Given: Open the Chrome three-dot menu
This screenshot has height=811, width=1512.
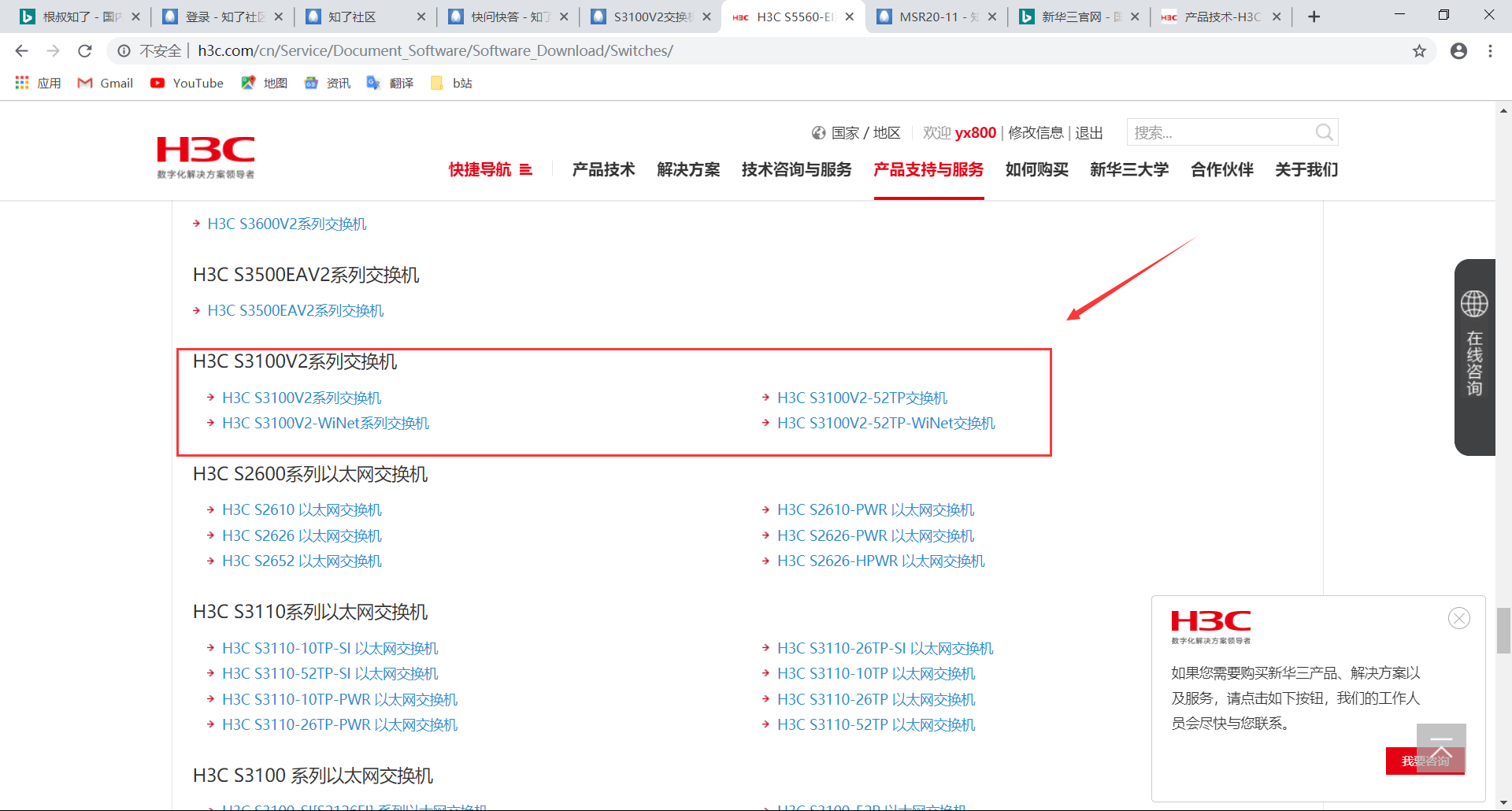Looking at the screenshot, I should point(1490,51).
